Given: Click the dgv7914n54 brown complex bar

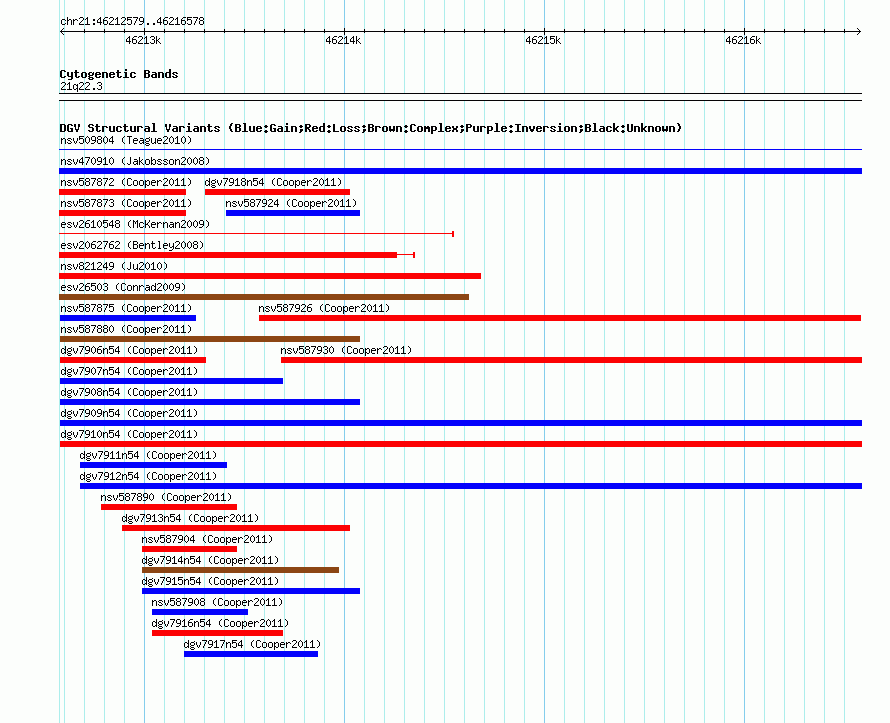Looking at the screenshot, I should coord(240,570).
